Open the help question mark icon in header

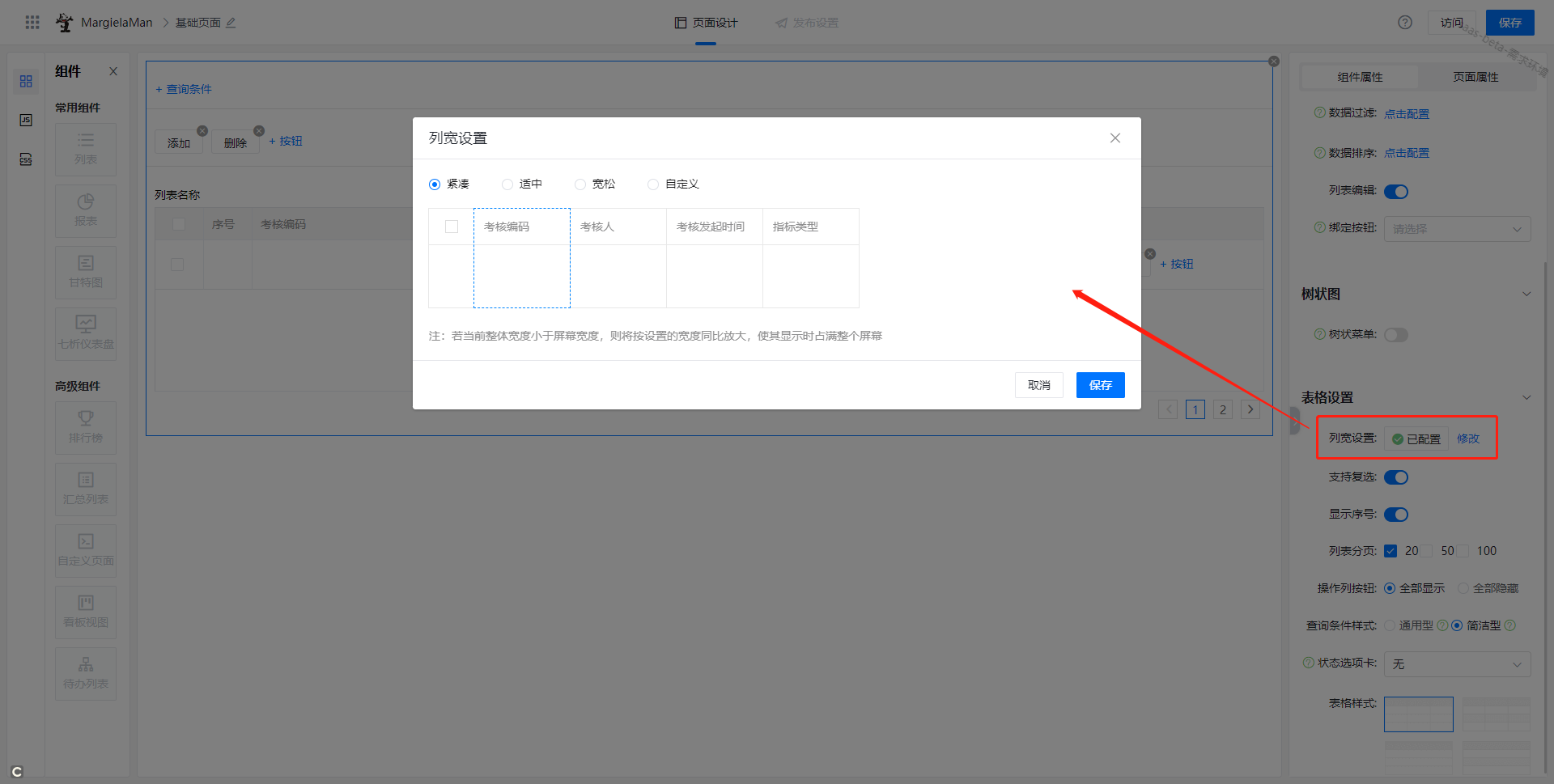[1405, 23]
